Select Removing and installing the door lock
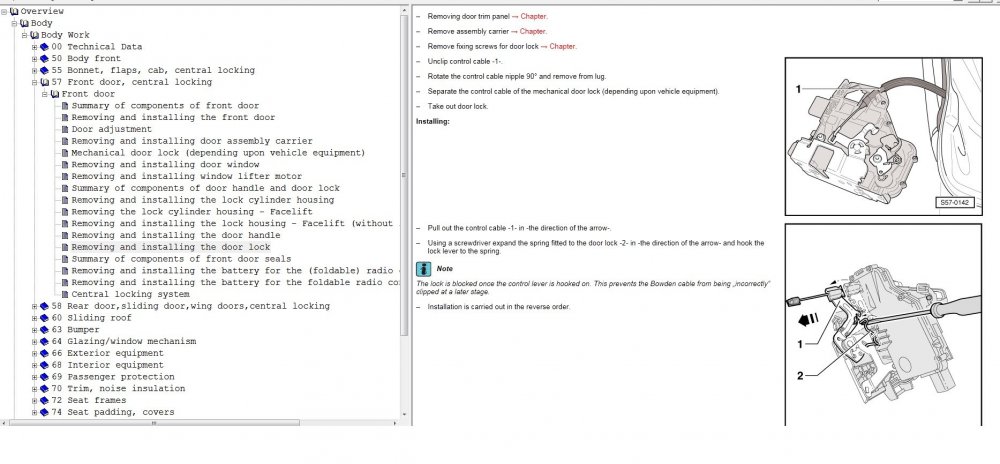 click(171, 247)
